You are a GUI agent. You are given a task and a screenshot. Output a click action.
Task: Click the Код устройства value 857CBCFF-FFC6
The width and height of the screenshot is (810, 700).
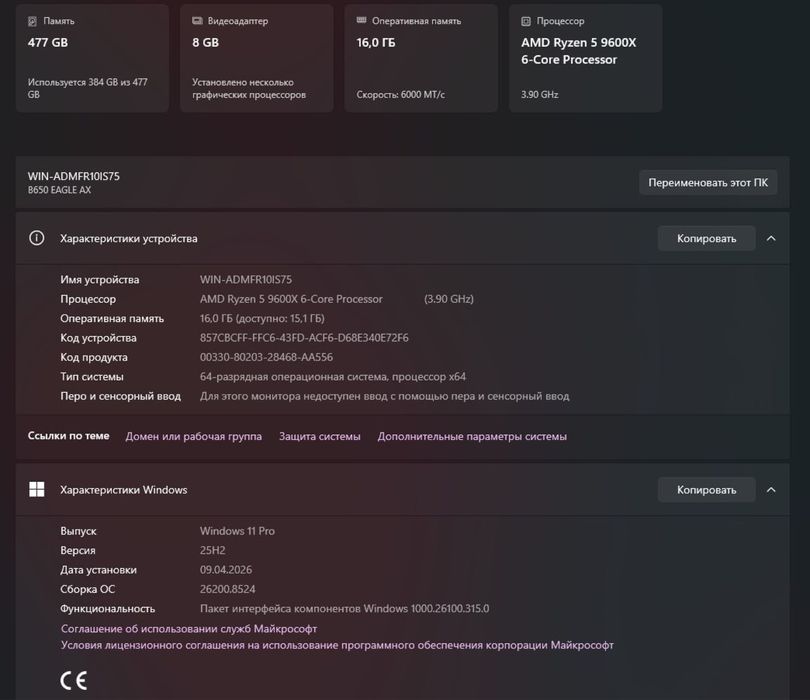304,338
